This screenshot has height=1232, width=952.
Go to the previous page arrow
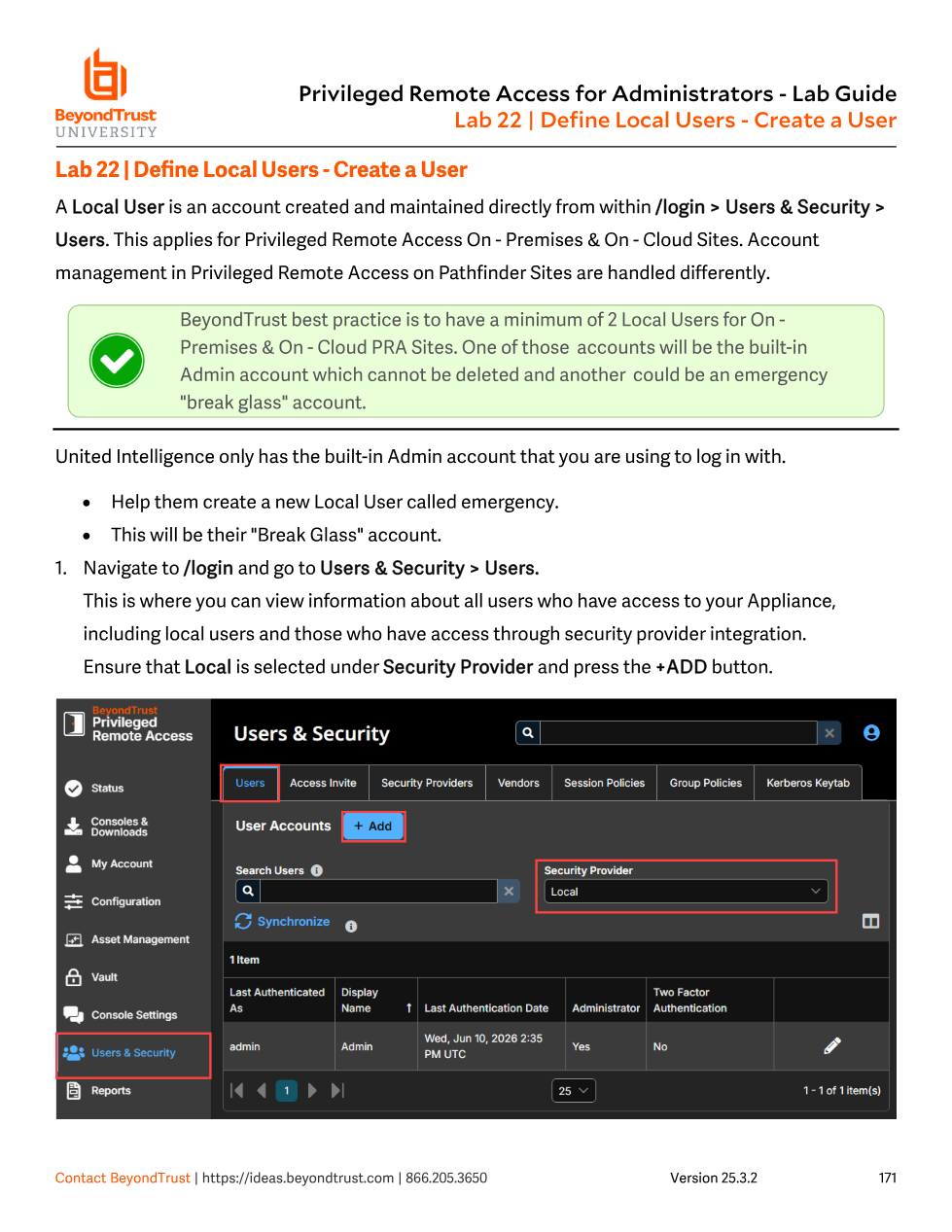(262, 1091)
